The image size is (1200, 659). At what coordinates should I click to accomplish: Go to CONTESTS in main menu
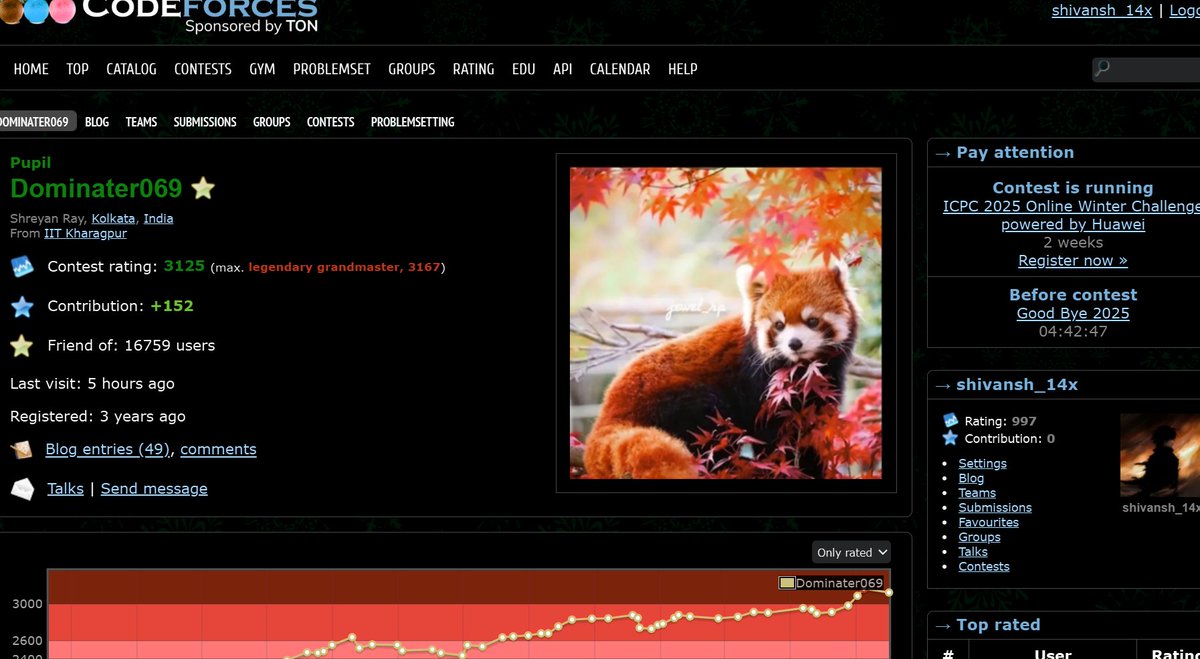tap(203, 69)
